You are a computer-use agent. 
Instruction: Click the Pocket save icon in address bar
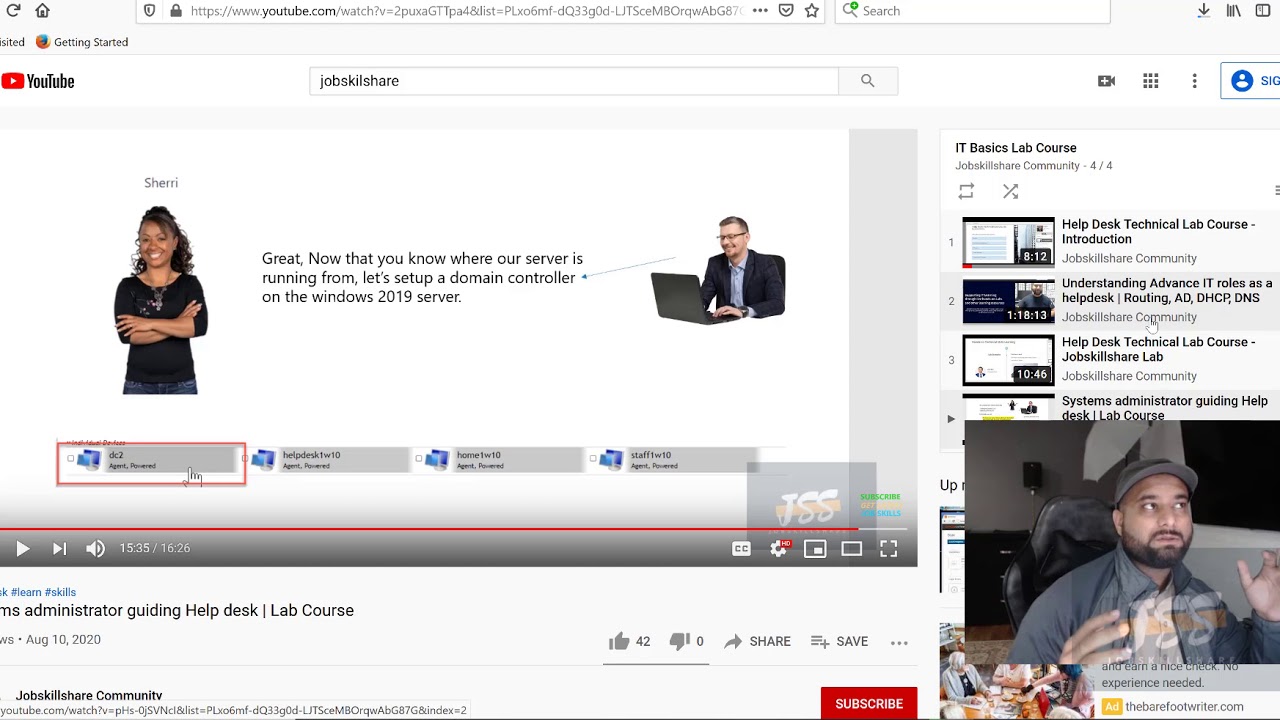click(x=786, y=10)
